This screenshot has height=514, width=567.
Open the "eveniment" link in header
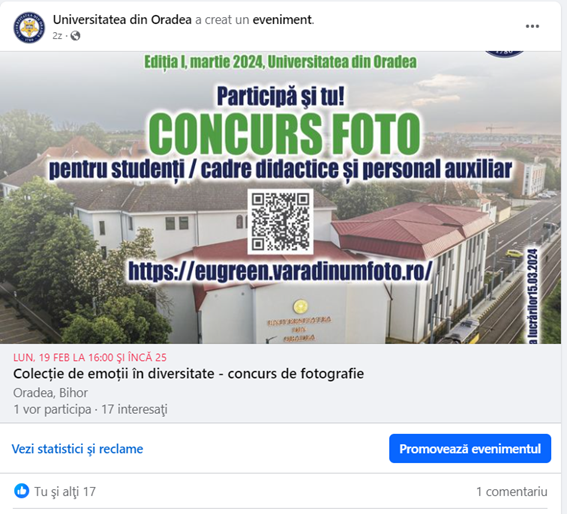(x=282, y=20)
